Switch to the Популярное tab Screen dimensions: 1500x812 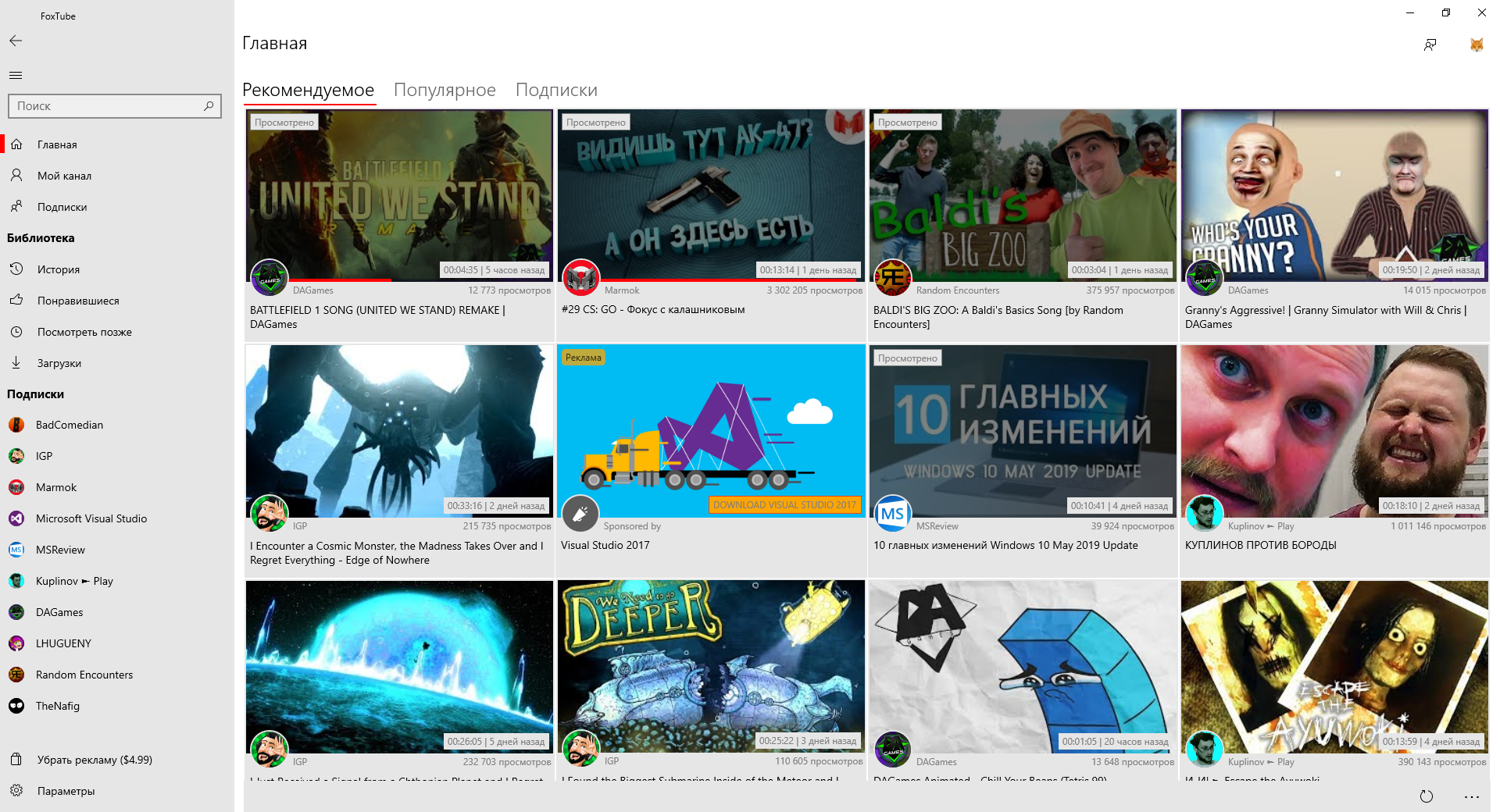click(445, 90)
